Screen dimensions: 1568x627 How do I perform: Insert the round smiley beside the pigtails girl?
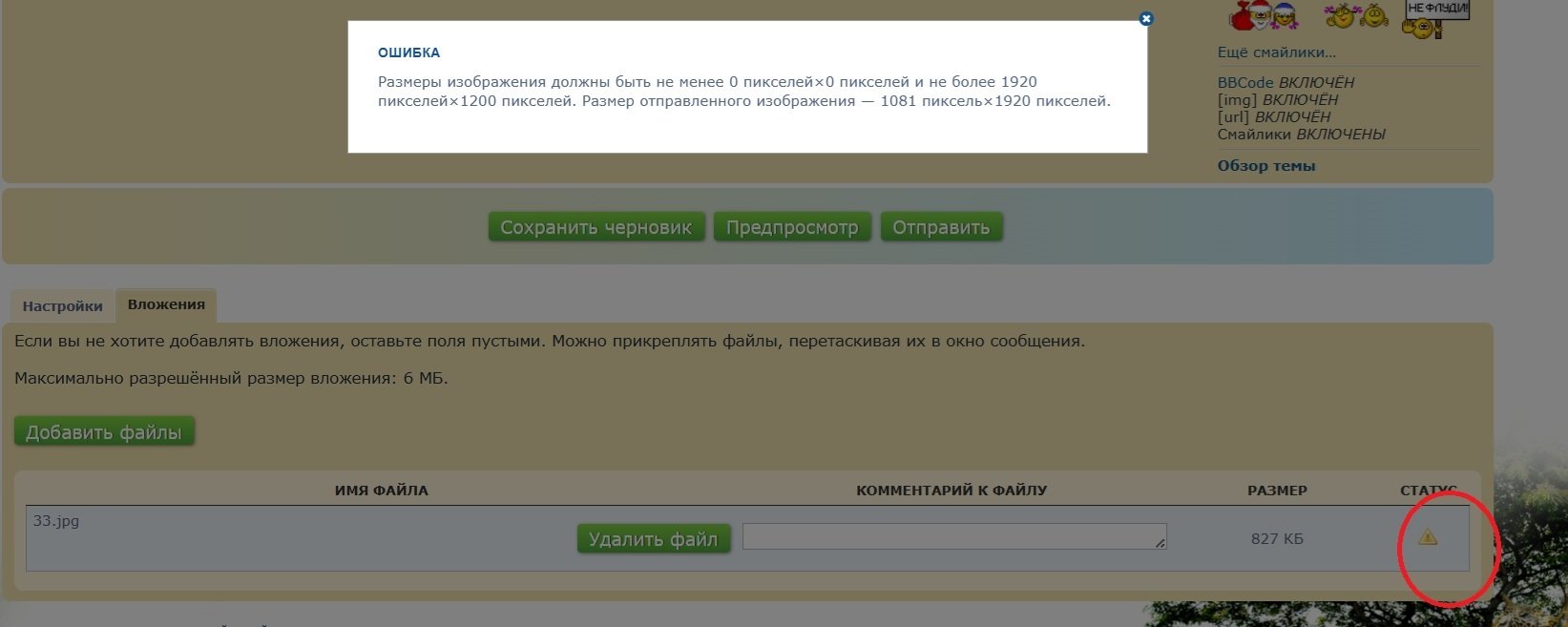click(x=1374, y=16)
